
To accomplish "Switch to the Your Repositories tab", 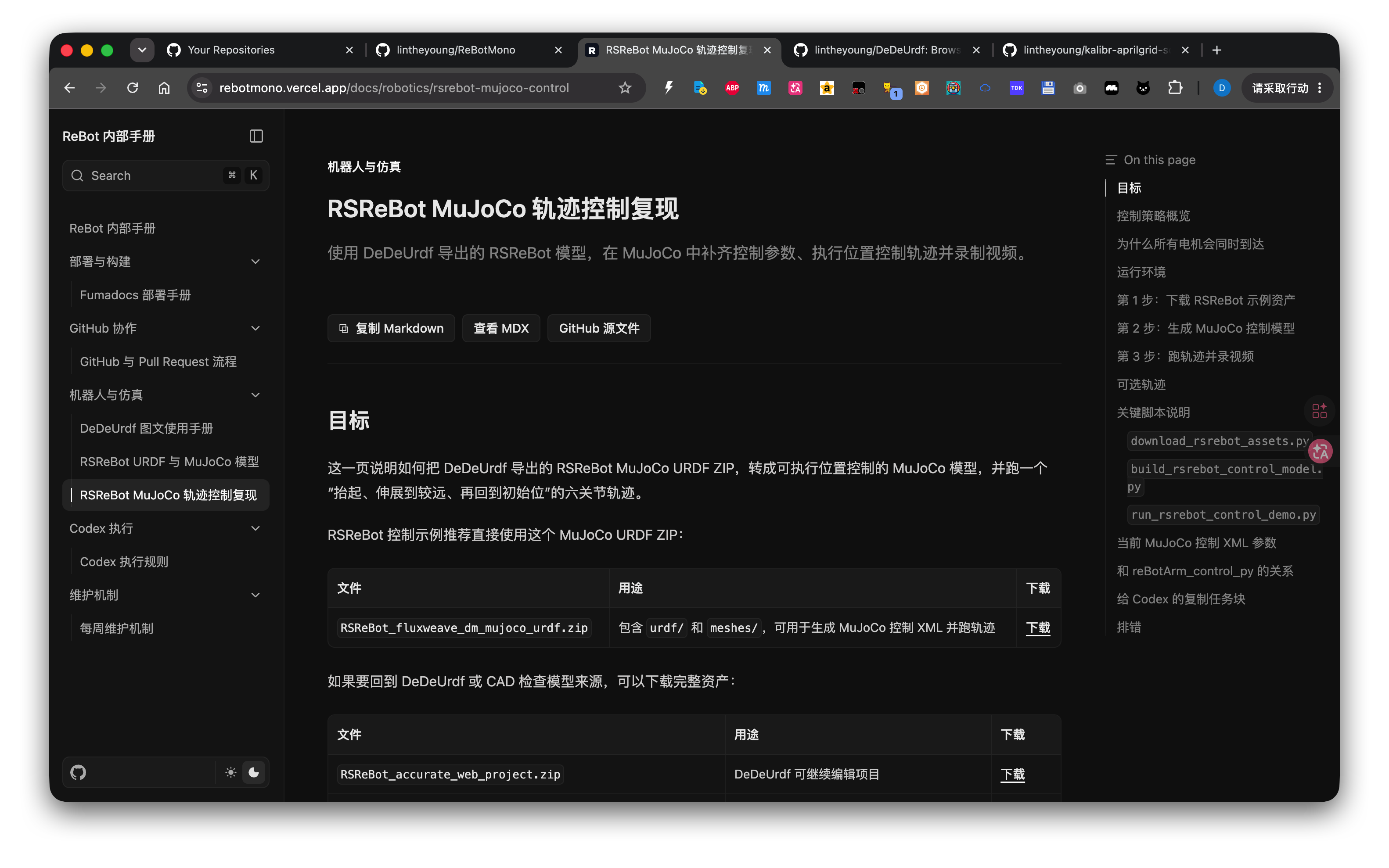I will 260,50.
